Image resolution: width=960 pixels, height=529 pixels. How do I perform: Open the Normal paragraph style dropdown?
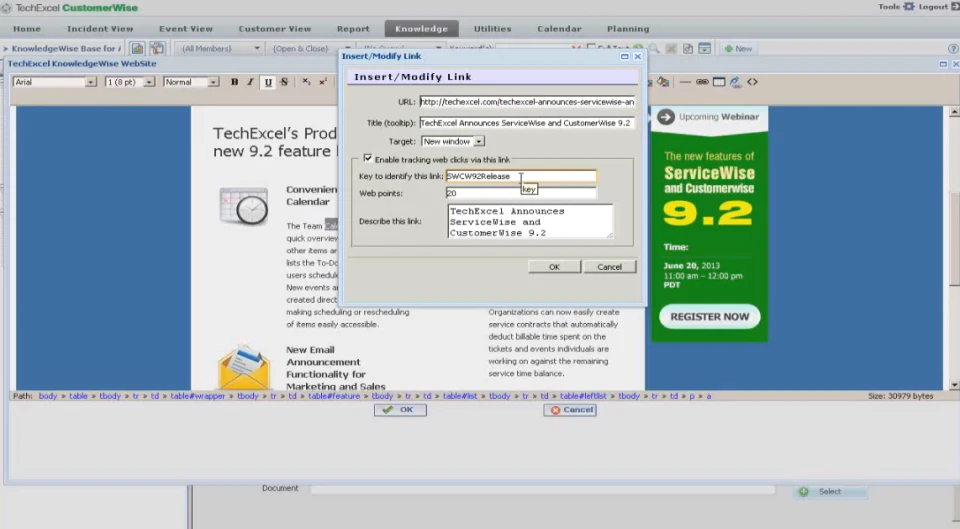tap(190, 82)
